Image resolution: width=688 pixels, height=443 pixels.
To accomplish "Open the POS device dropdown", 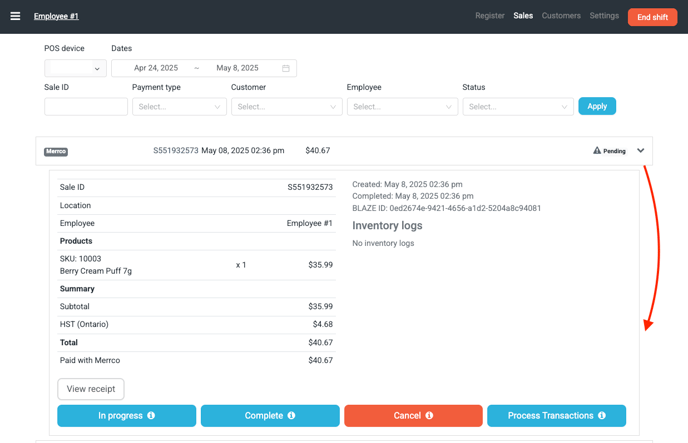I will [76, 68].
